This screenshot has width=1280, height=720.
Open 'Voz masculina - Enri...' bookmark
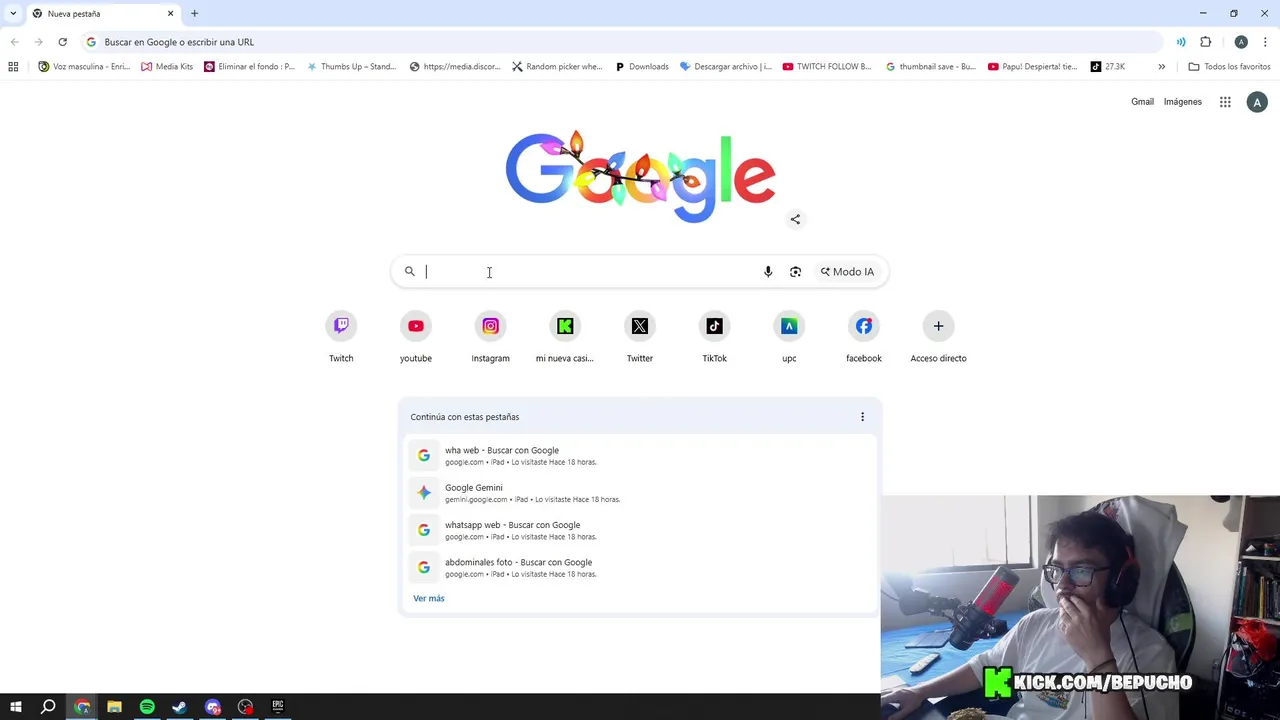pos(84,67)
